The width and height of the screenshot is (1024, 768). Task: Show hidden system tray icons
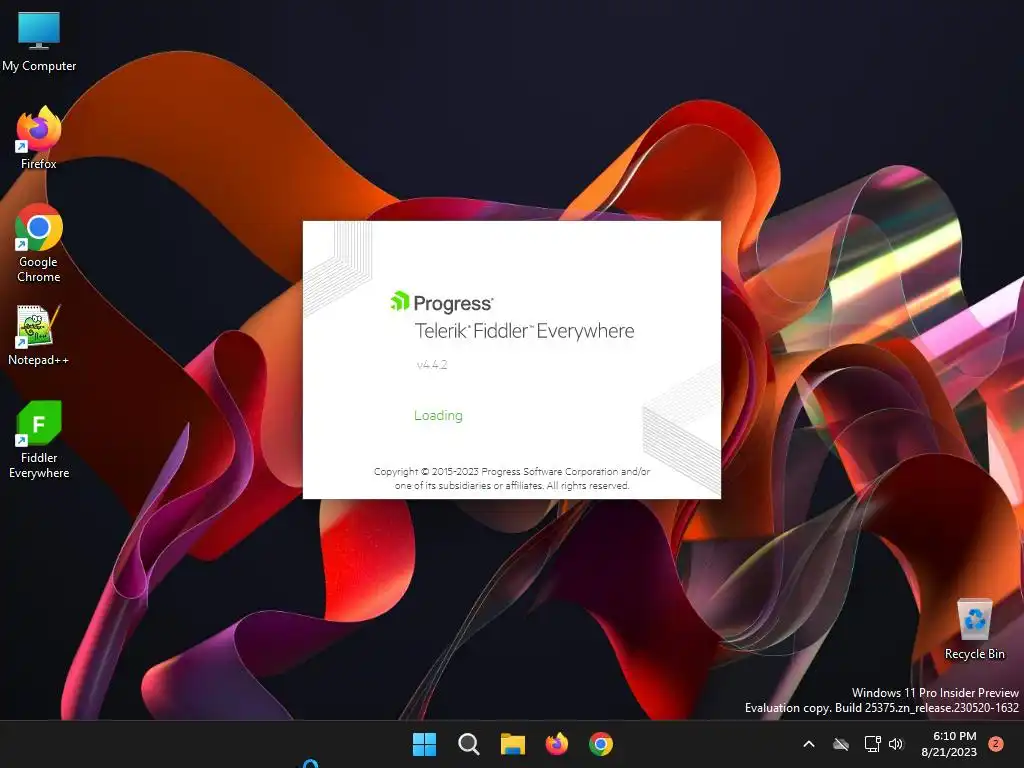808,744
